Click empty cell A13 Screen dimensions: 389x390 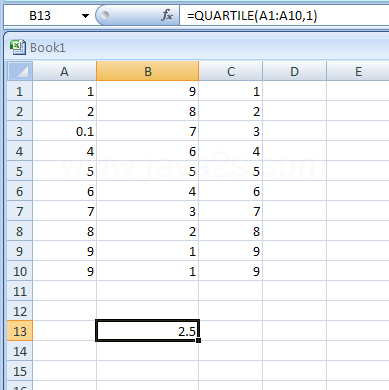tap(64, 331)
